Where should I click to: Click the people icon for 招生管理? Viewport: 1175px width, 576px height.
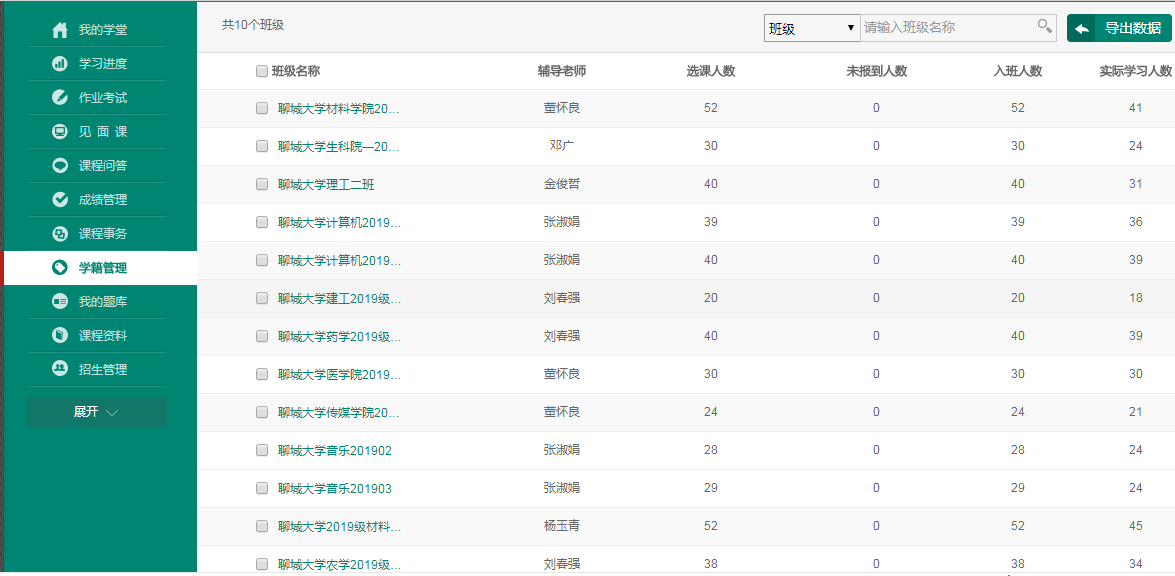click(60, 369)
